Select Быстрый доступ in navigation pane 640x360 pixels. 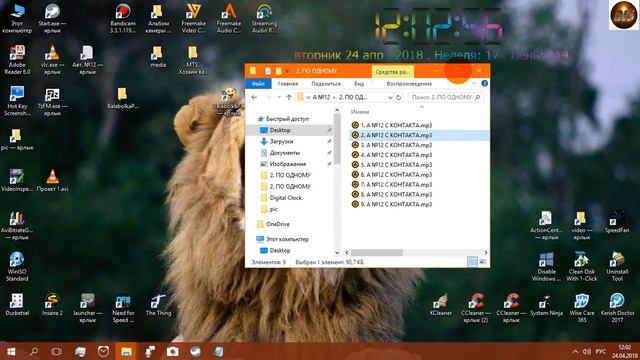click(287, 119)
